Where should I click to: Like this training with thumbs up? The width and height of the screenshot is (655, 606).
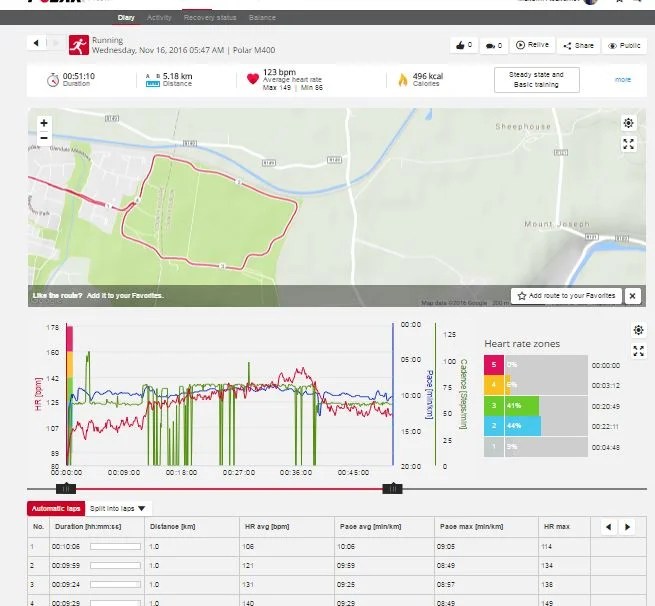tap(463, 46)
